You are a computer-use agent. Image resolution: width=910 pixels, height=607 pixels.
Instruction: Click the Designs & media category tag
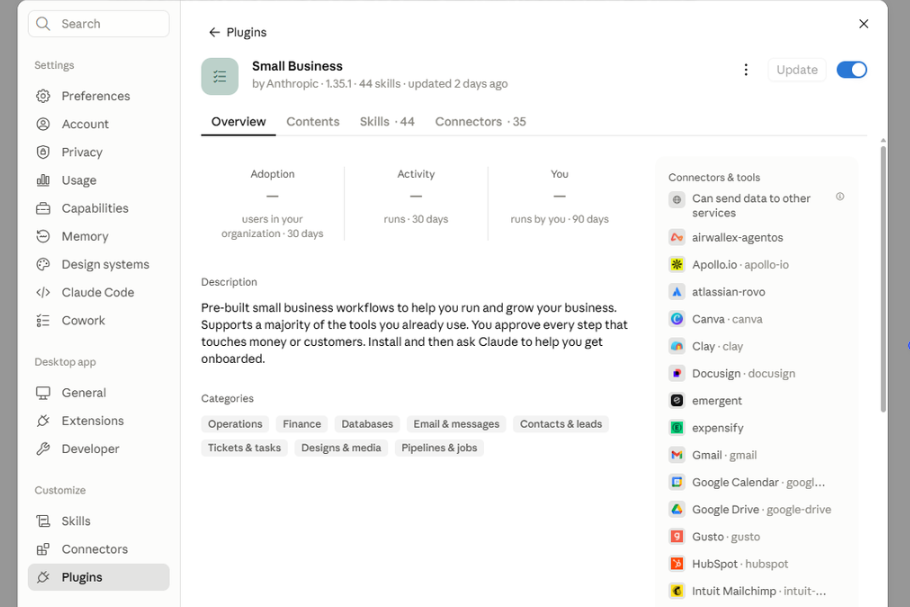[x=341, y=448]
